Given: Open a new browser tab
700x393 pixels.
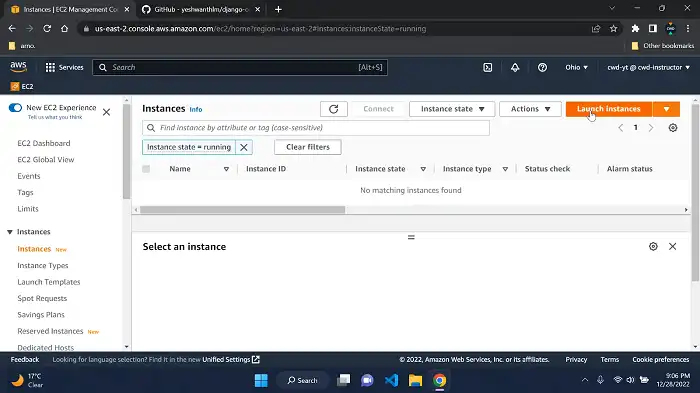Looking at the screenshot, I should click(x=278, y=9).
